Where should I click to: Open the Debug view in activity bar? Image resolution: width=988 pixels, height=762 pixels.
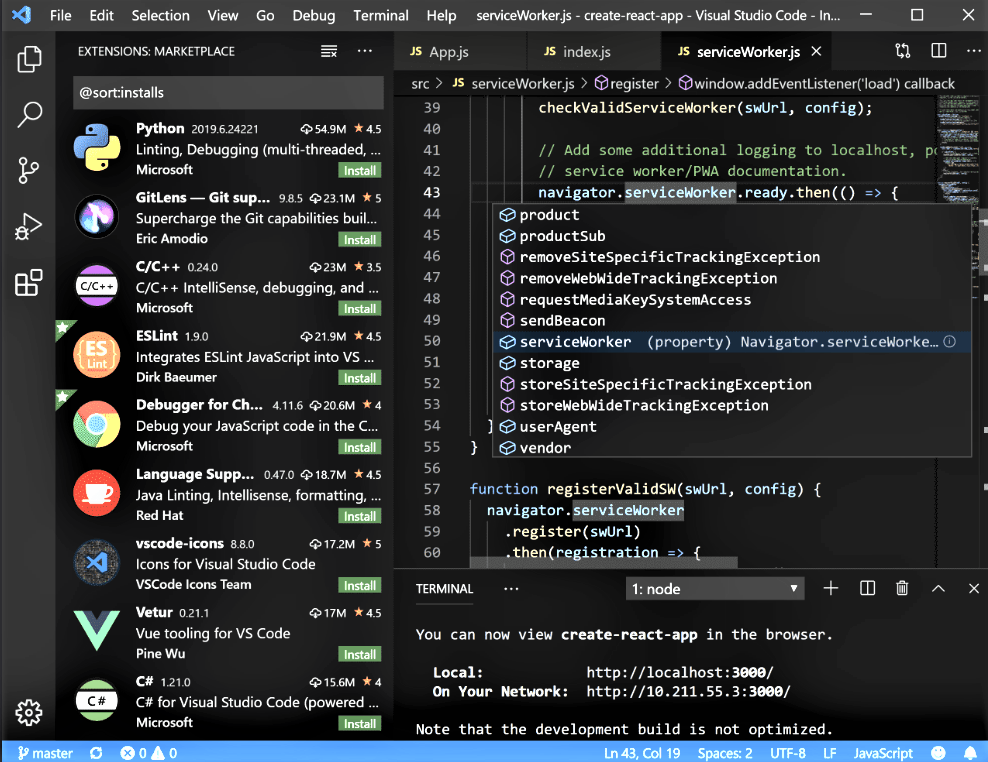[x=29, y=226]
